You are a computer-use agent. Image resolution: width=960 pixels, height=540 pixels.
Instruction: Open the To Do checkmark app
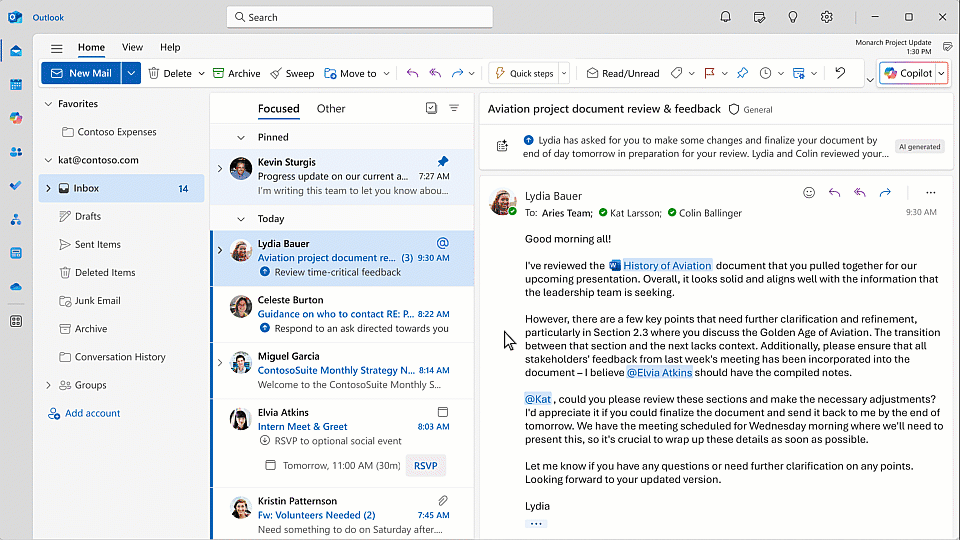pos(16,186)
